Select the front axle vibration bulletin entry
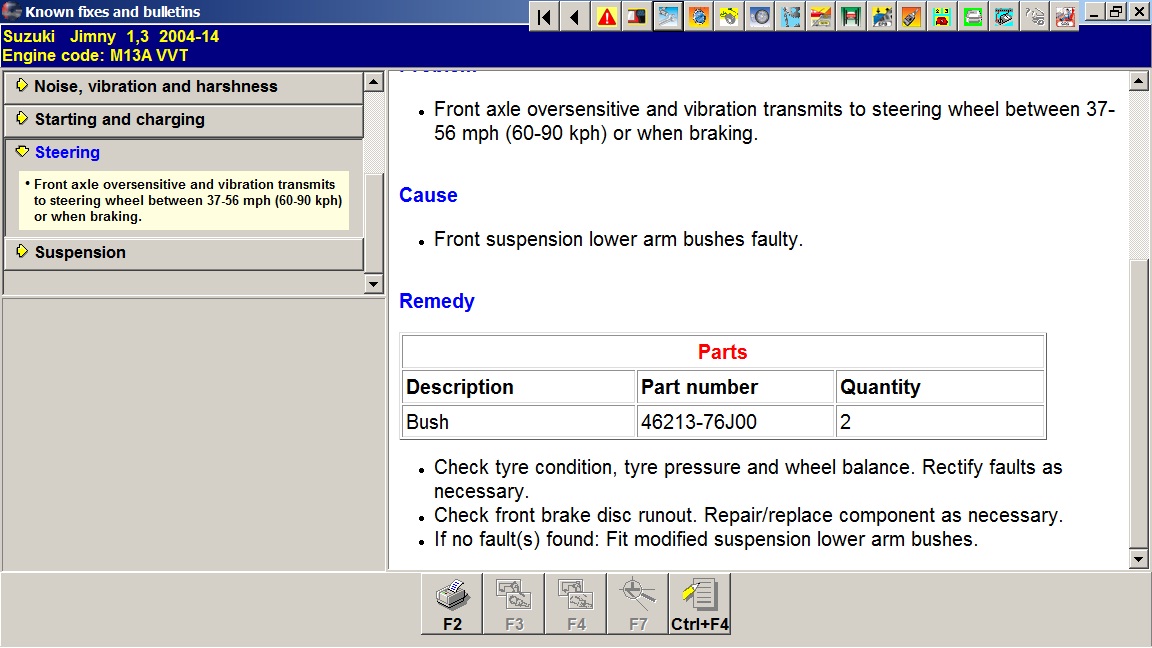The height and width of the screenshot is (648, 1152). (x=187, y=200)
